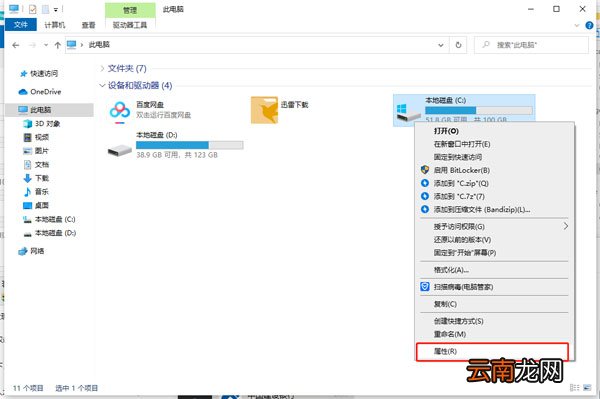600x399 pixels.
Task: Open quick access toolbar customize dropdown
Action: point(56,10)
